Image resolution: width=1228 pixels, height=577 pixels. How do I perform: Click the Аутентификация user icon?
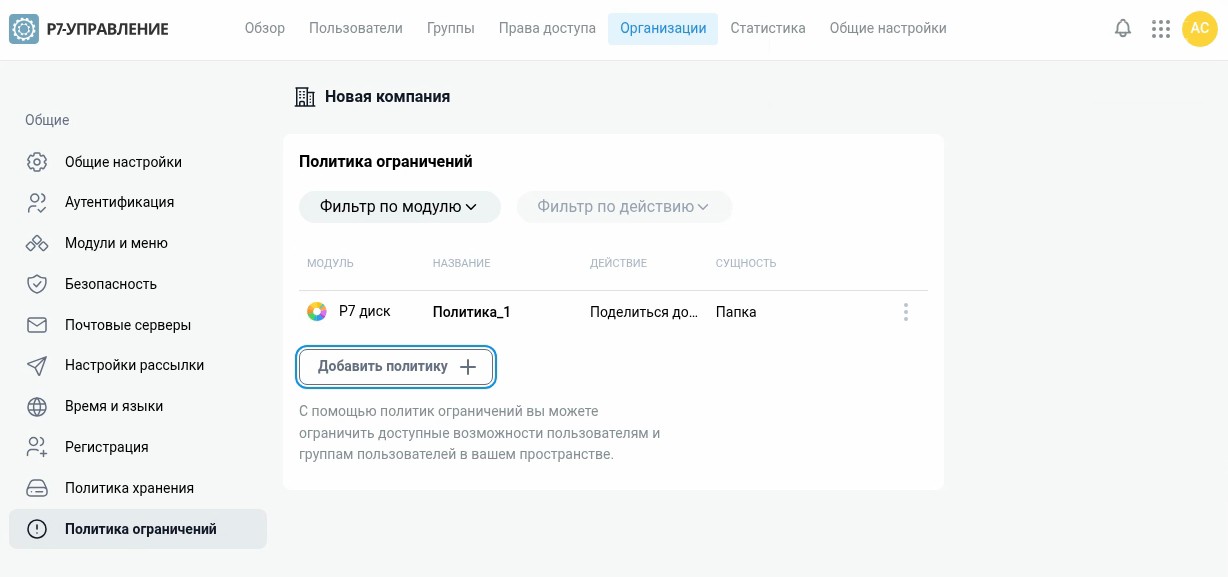pyautogui.click(x=37, y=203)
